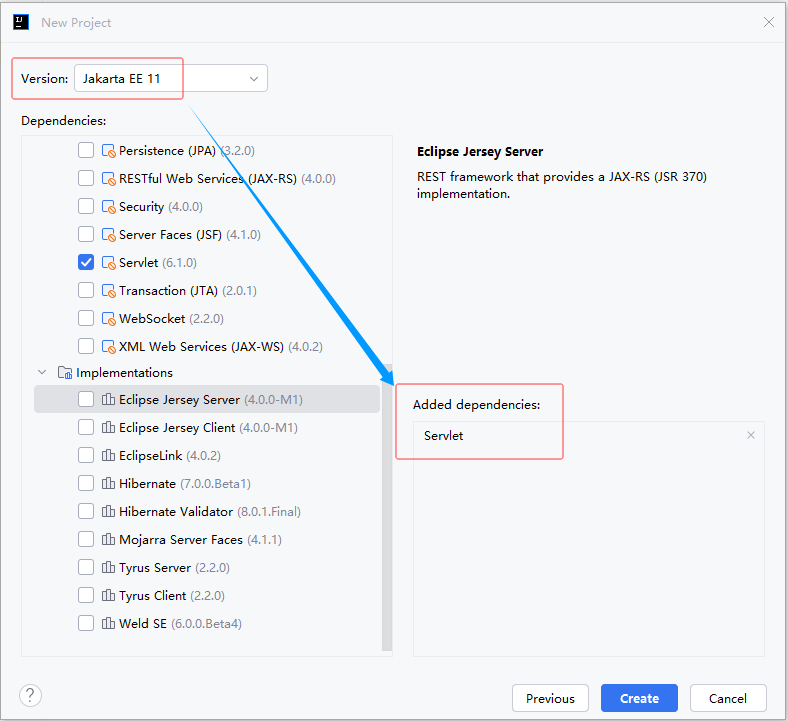This screenshot has width=788, height=721.
Task: Collapse the Implementations tree node
Action: click(x=42, y=372)
